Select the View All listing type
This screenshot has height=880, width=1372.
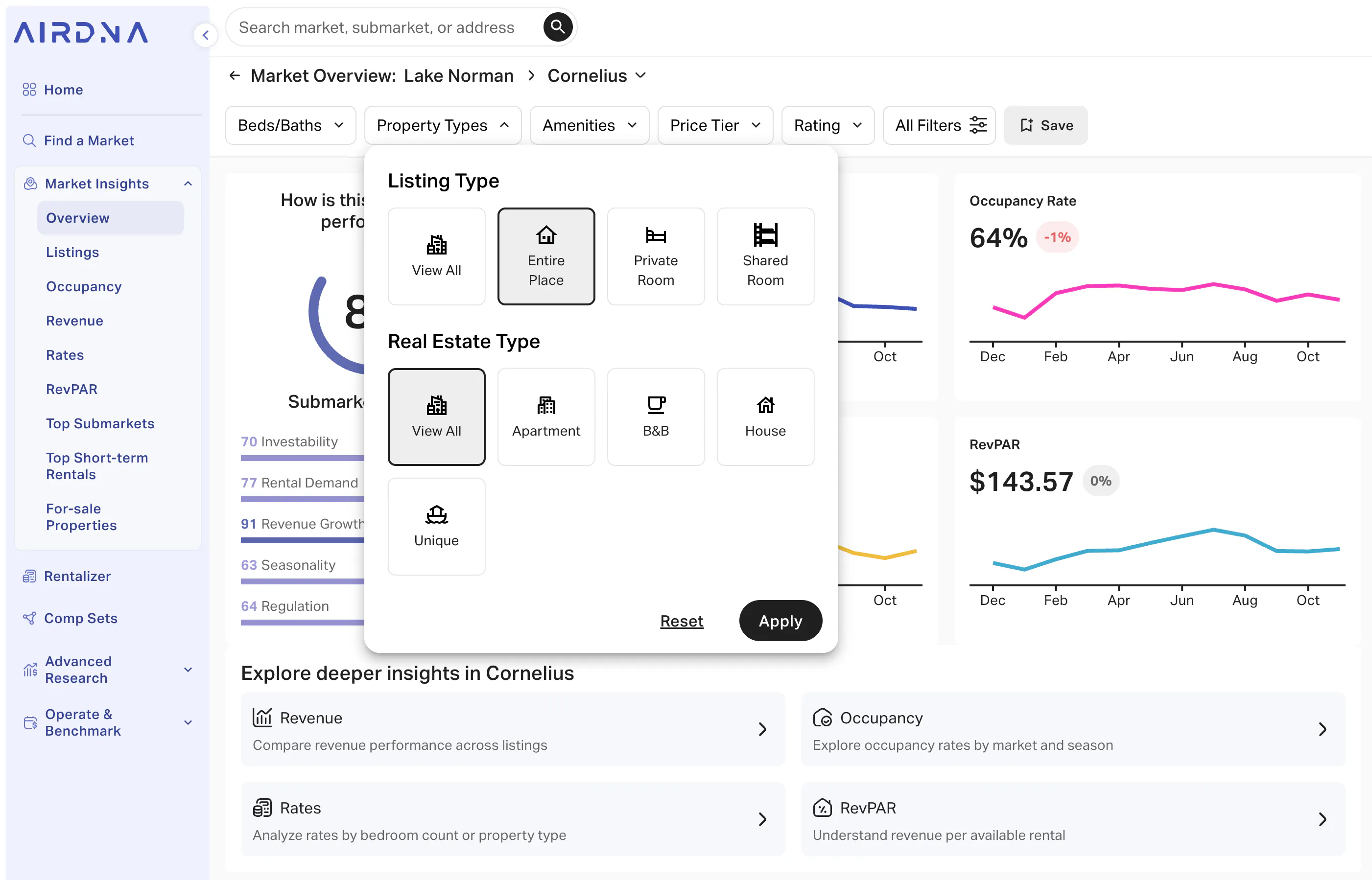tap(436, 256)
